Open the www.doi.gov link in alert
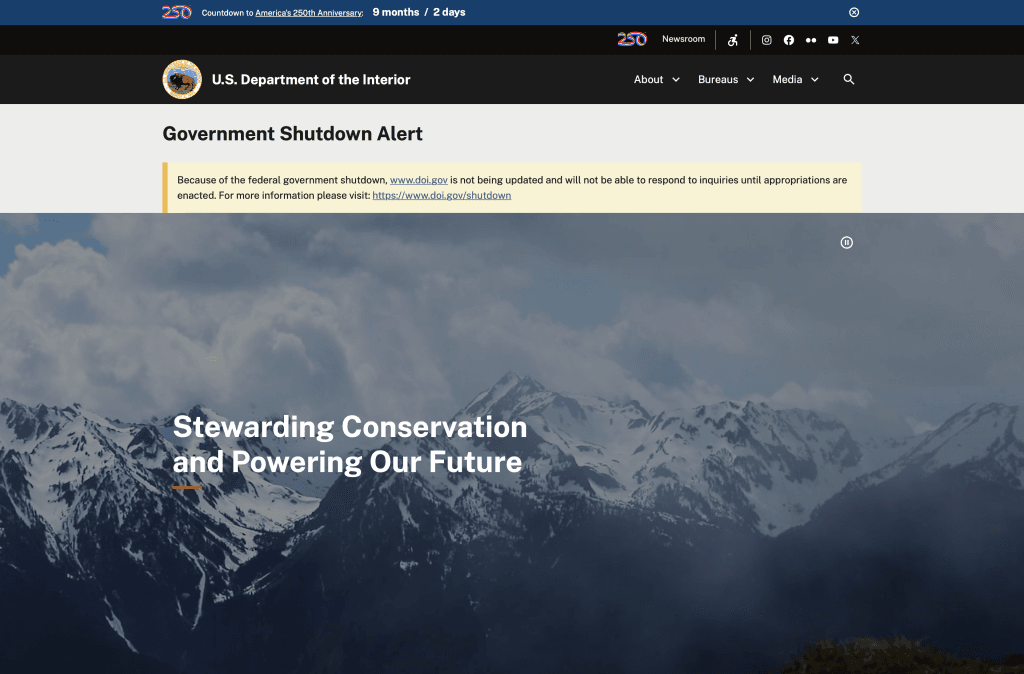 tap(419, 180)
